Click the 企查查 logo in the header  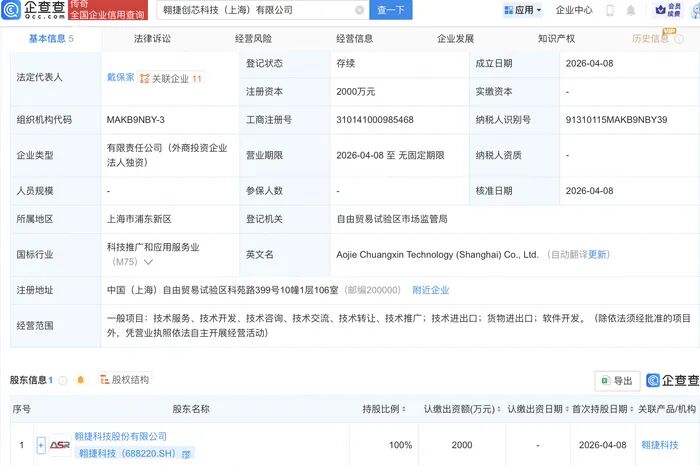pyautogui.click(x=40, y=10)
